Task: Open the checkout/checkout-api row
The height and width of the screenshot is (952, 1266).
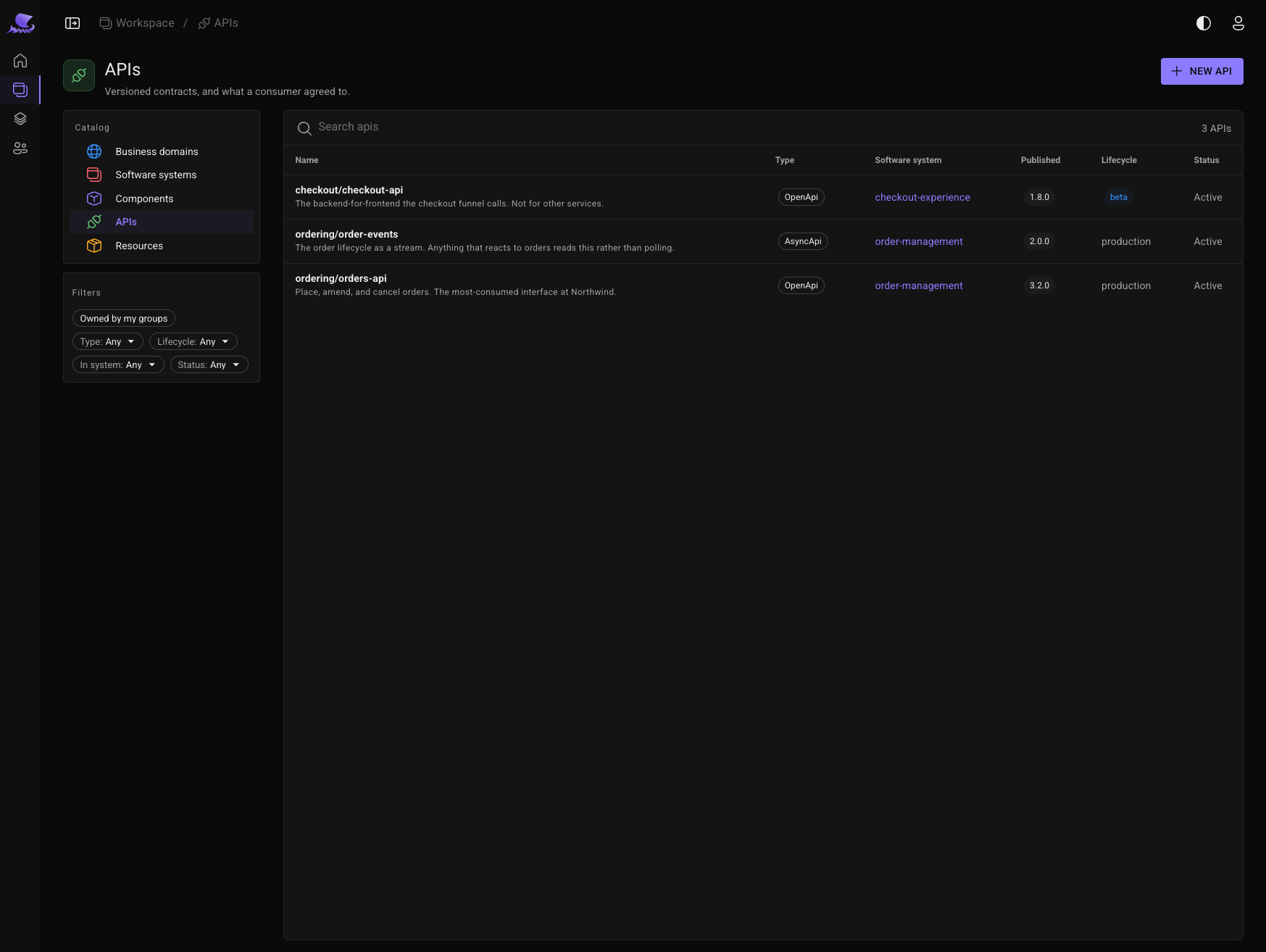Action: (763, 197)
